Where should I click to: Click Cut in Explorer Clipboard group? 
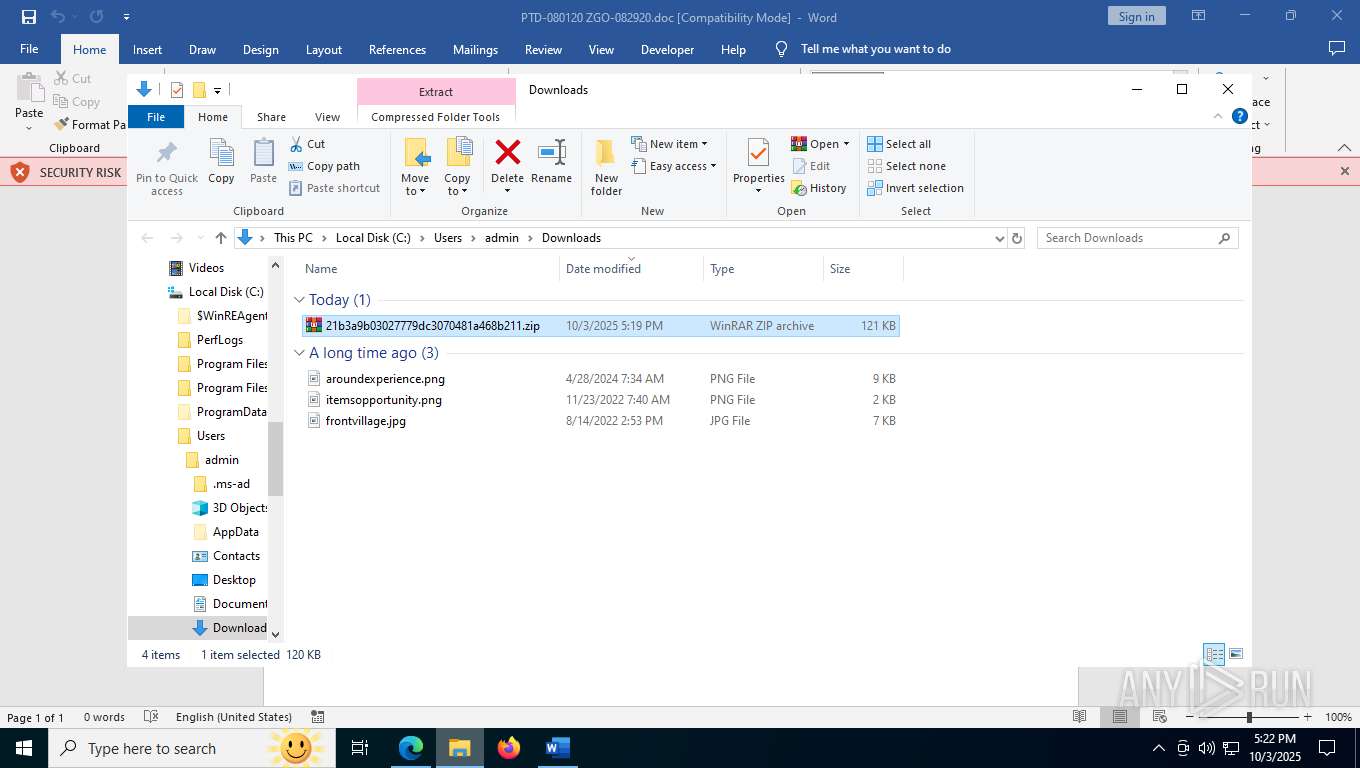[x=307, y=144]
